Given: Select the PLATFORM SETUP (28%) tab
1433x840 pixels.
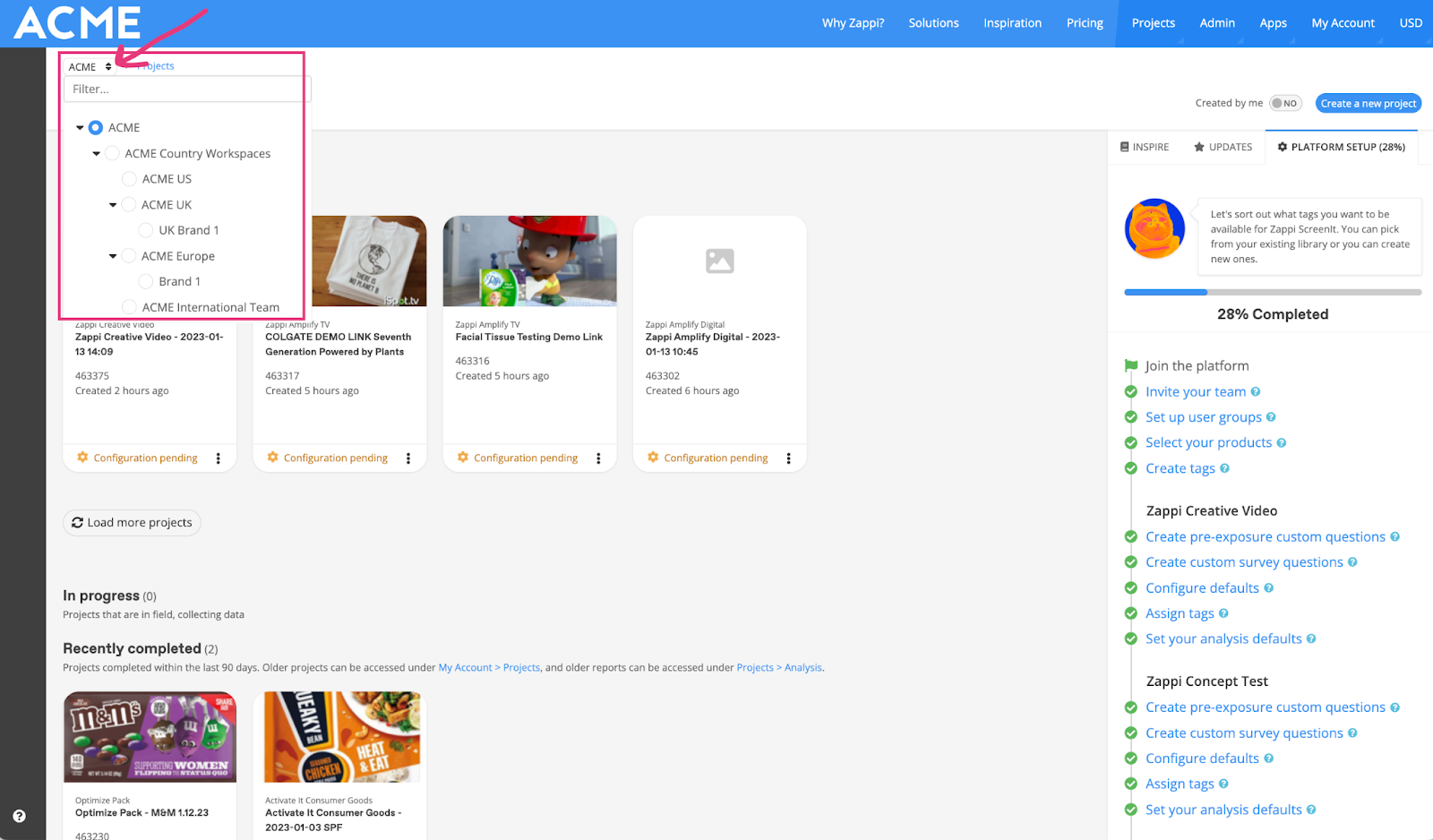Looking at the screenshot, I should pos(1341,147).
